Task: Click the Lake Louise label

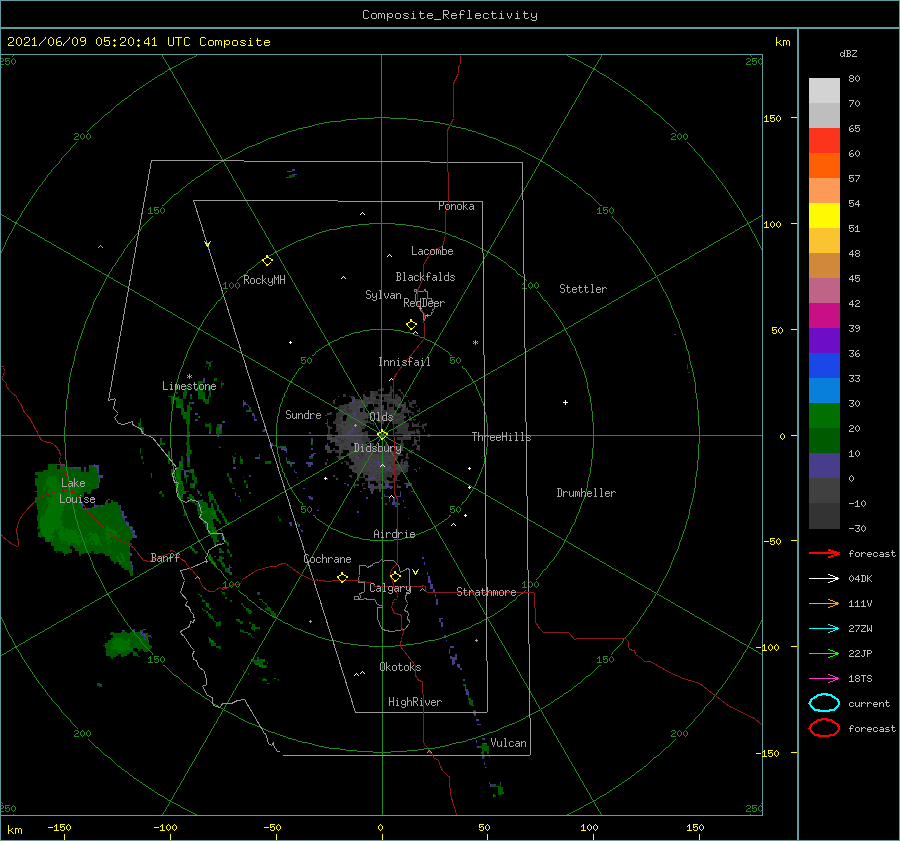Action: coord(77,491)
